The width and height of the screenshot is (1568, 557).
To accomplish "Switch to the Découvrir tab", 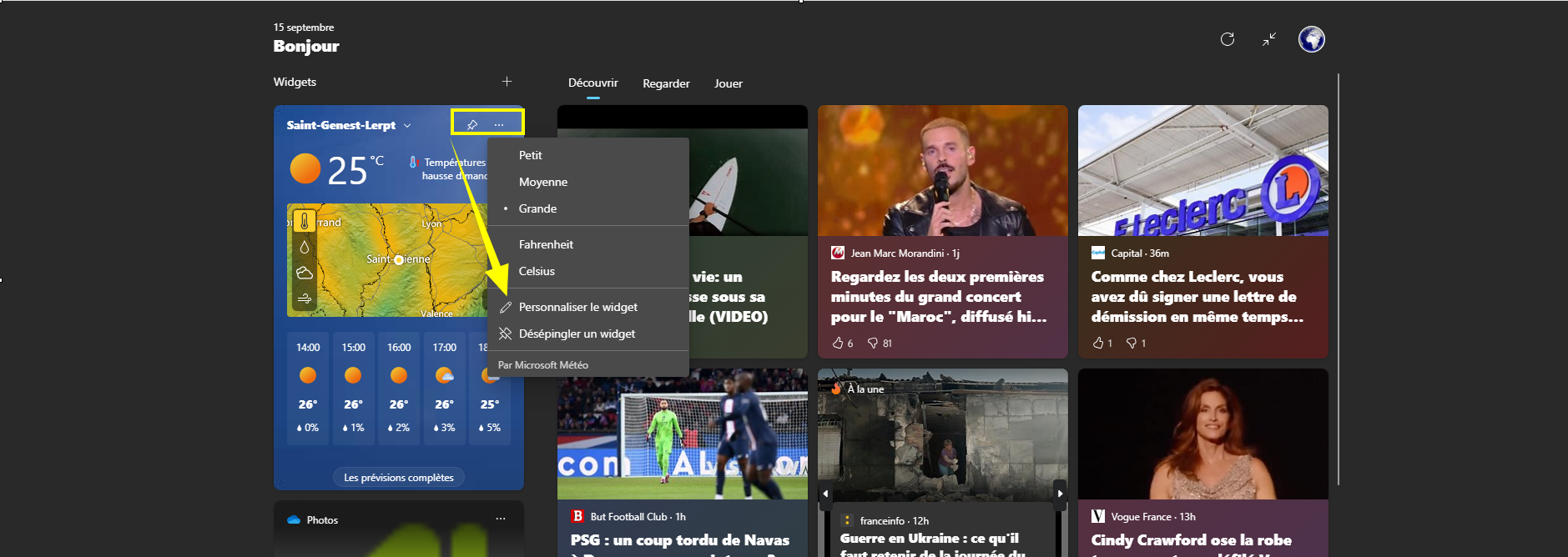I will [x=593, y=83].
